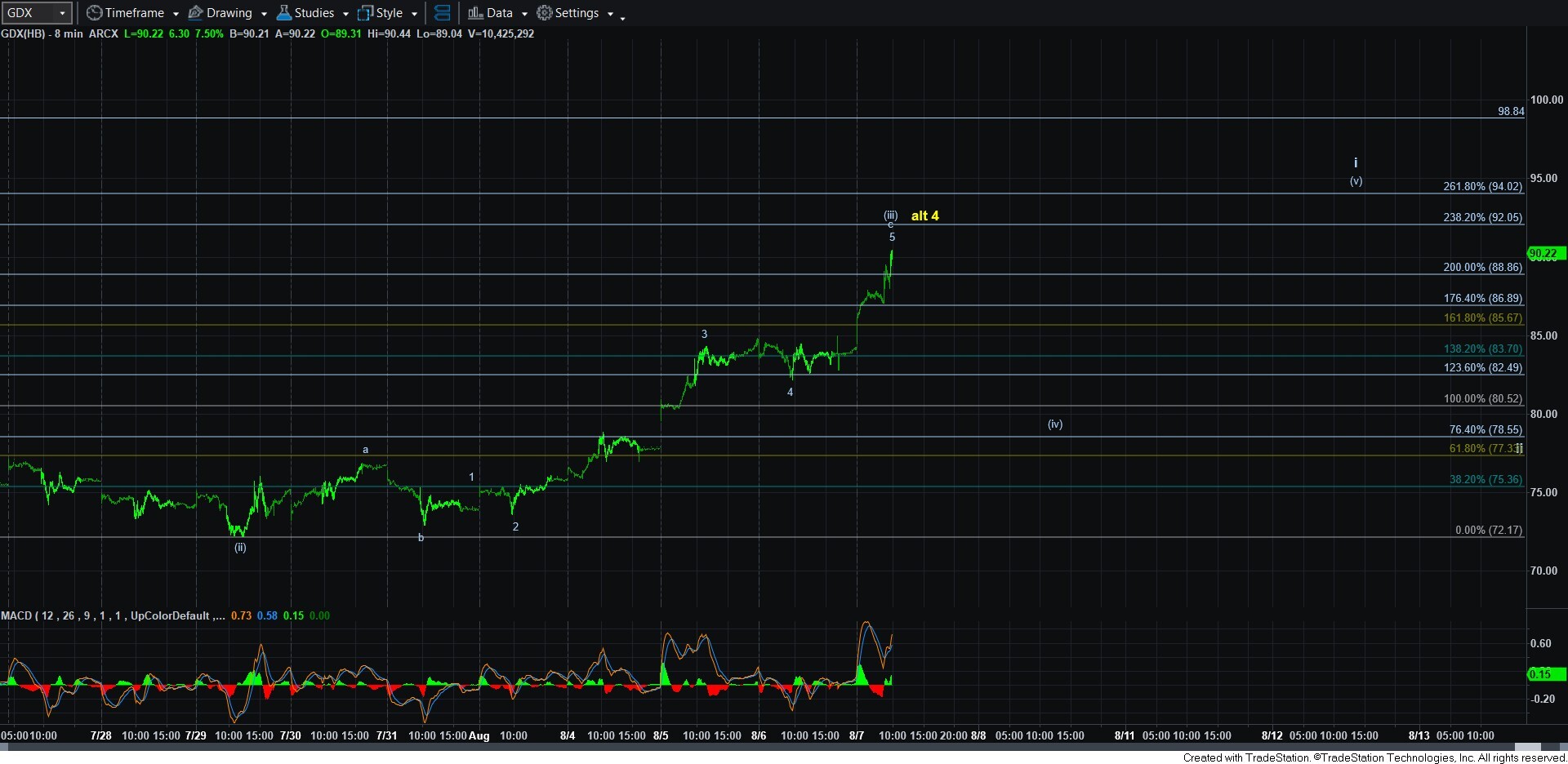Click the blue MACD value 0.58
Screen dimensions: 1568x764
[x=267, y=615]
